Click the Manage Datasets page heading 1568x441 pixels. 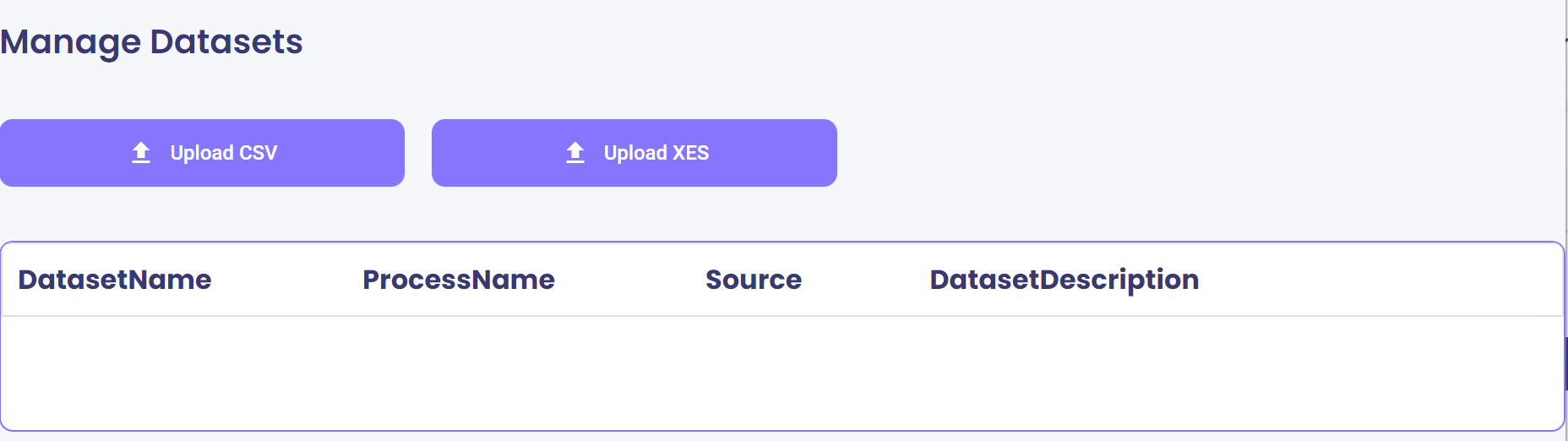pyautogui.click(x=151, y=41)
